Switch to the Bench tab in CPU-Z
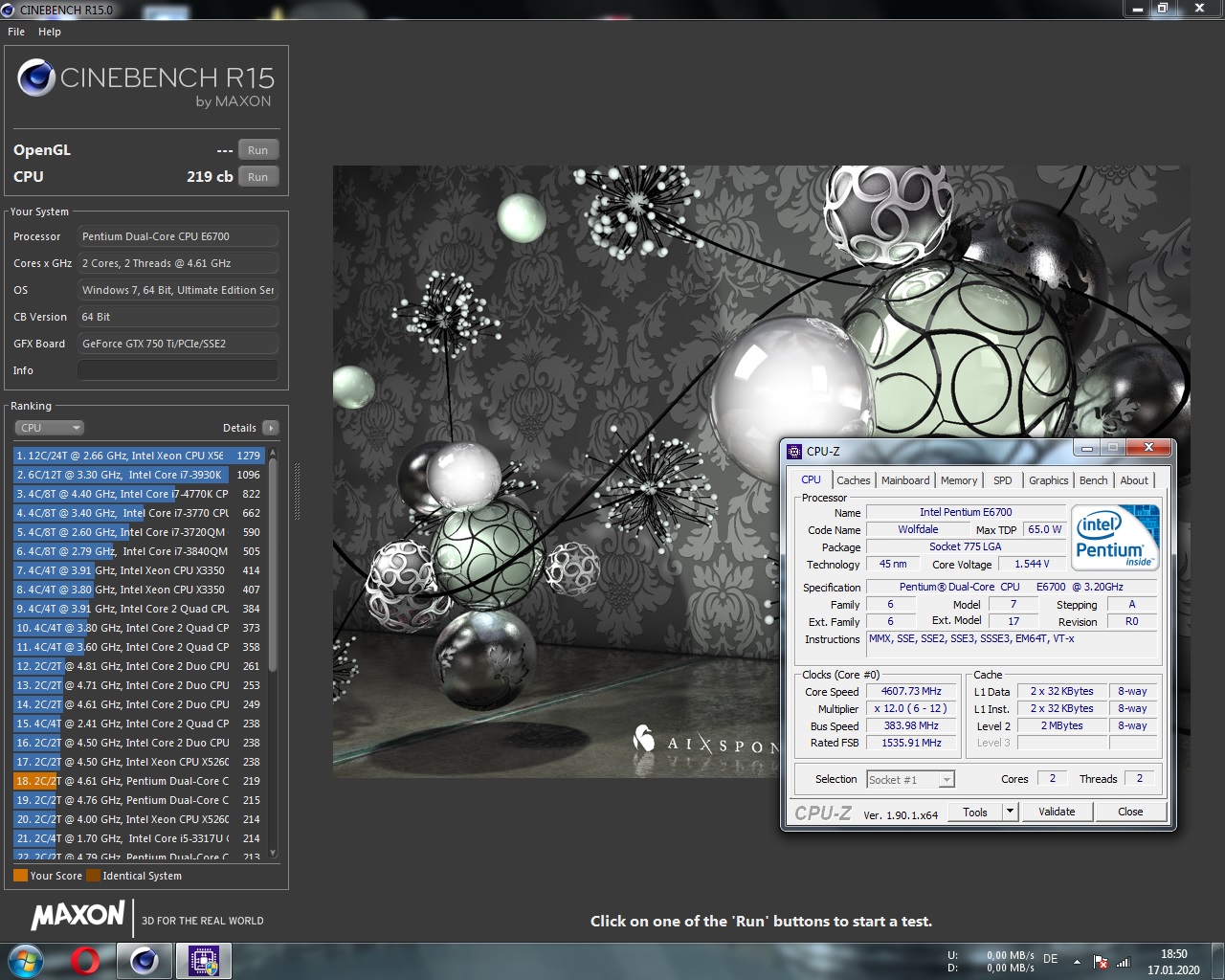 click(x=1094, y=480)
